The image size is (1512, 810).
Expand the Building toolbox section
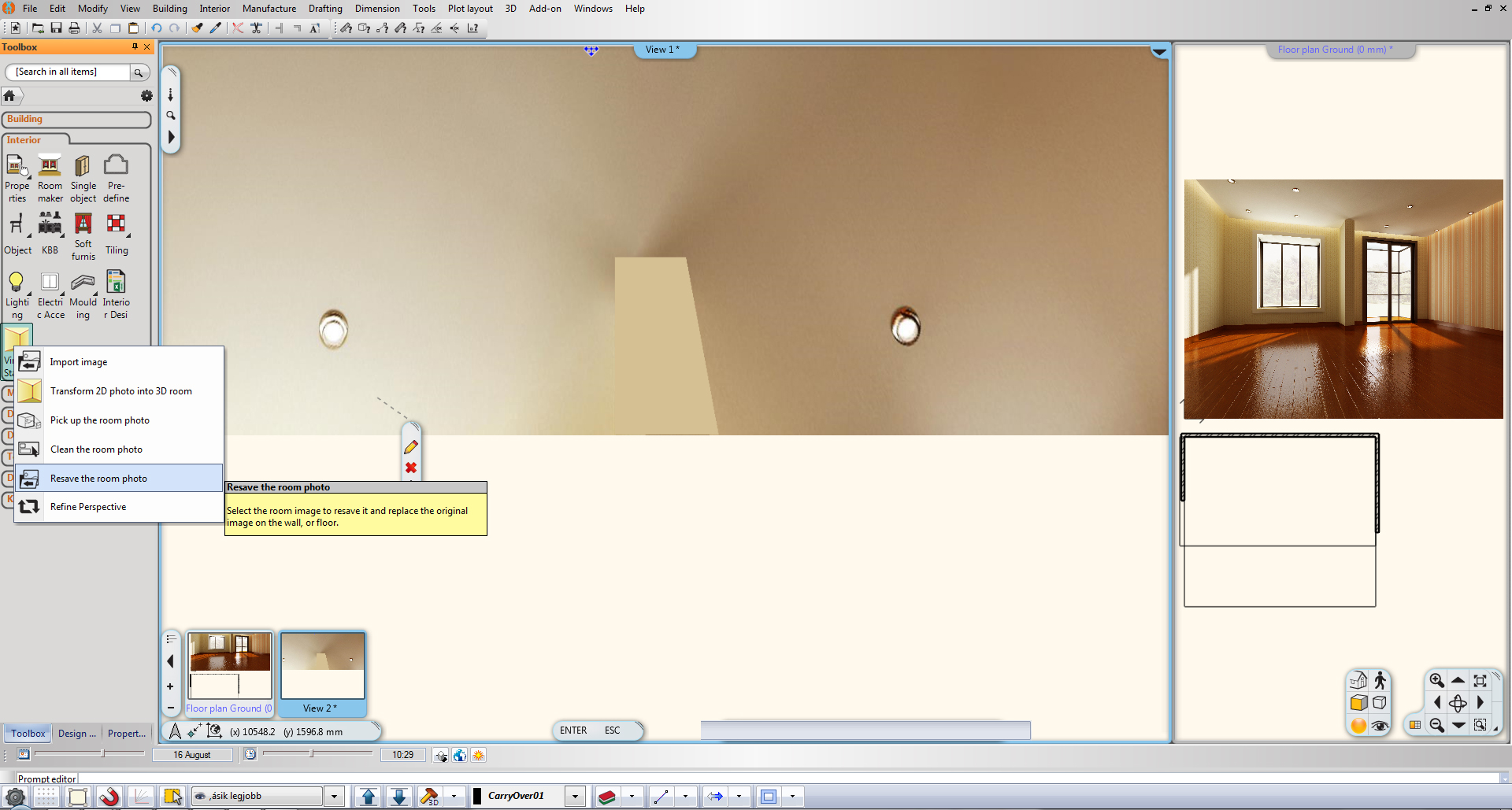click(76, 120)
